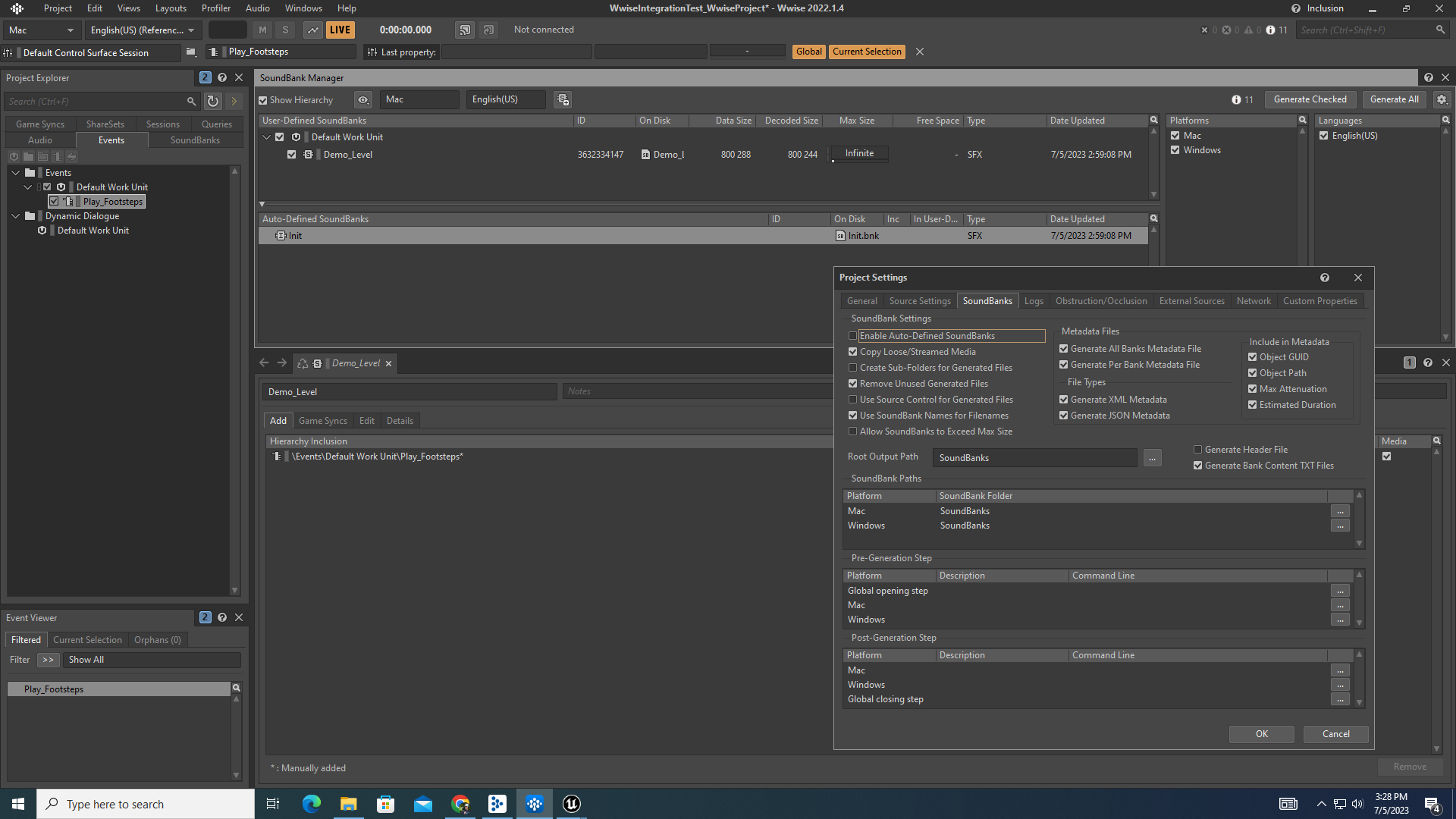Switch to the Source Settings tab

coord(920,301)
